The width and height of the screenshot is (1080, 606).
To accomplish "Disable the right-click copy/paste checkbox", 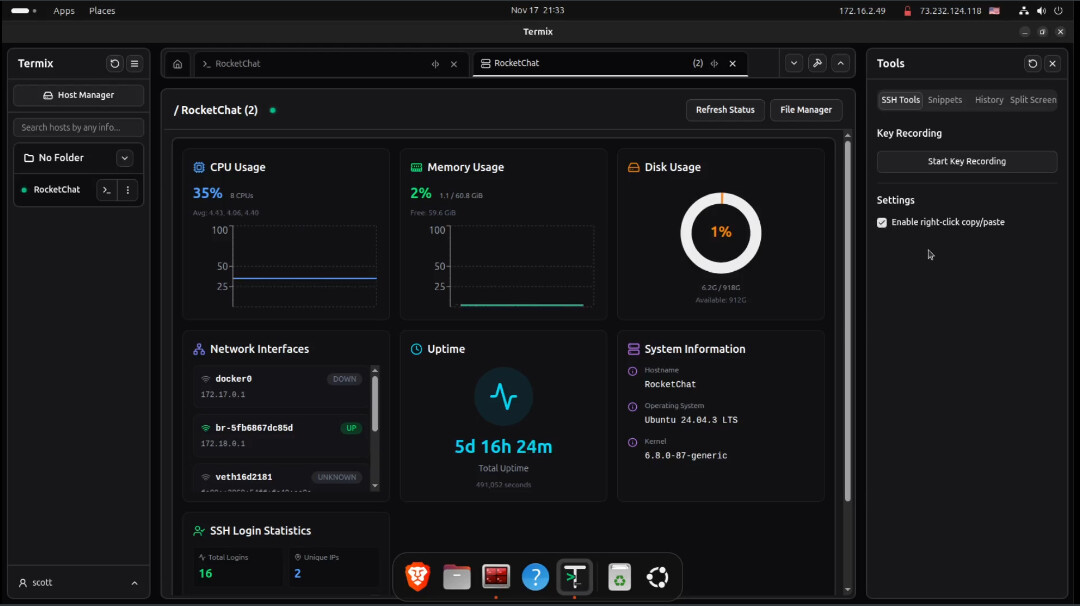I will 882,223.
